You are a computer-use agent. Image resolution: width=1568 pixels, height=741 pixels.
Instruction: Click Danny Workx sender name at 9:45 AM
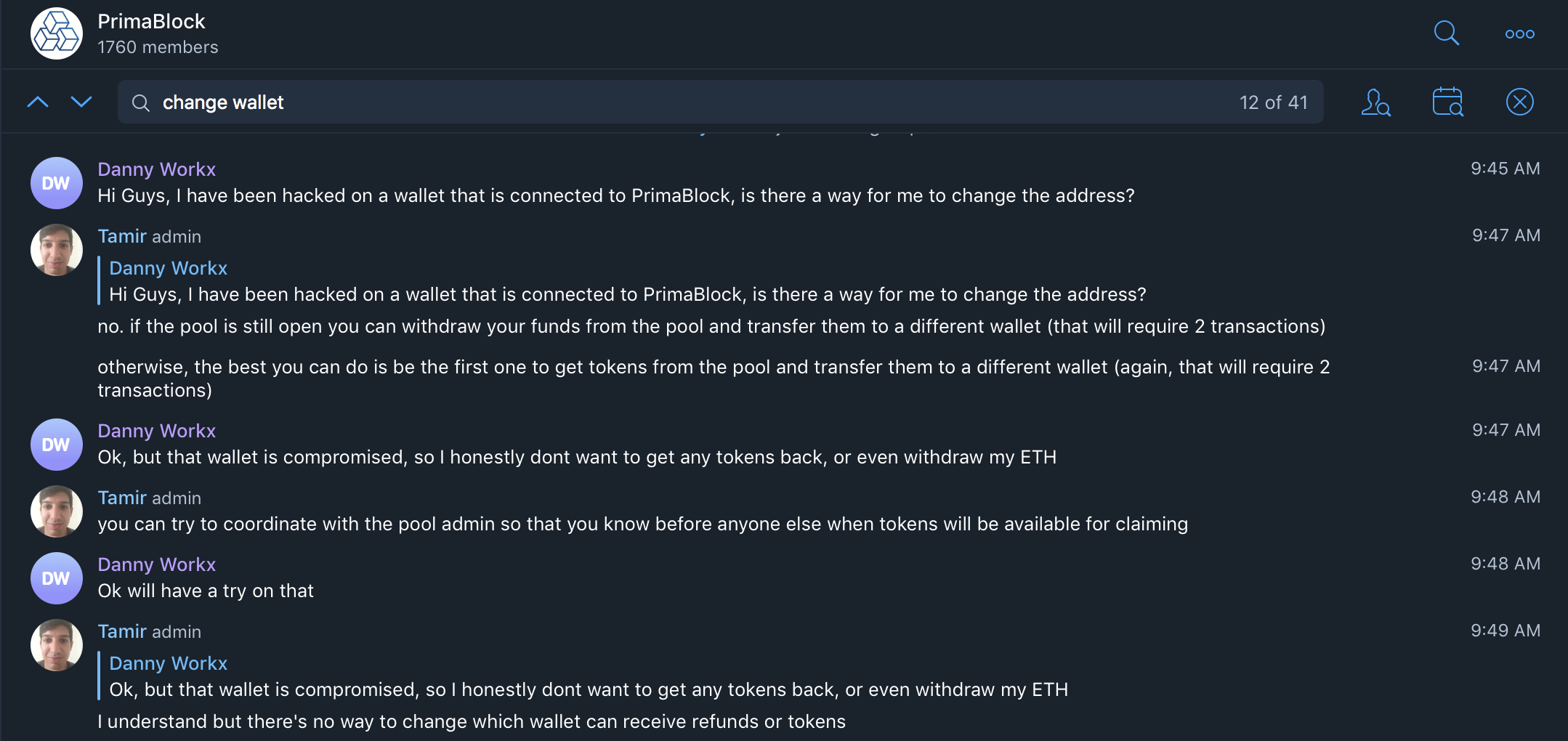157,169
